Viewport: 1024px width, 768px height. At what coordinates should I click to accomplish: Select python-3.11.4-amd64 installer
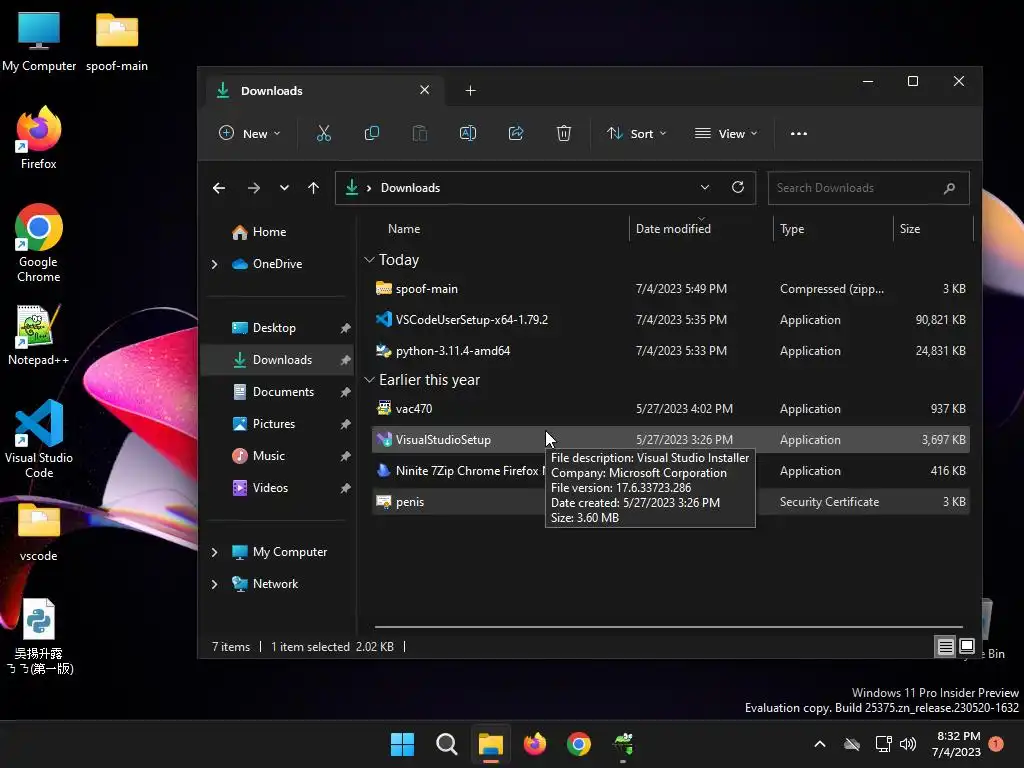[x=671, y=351]
